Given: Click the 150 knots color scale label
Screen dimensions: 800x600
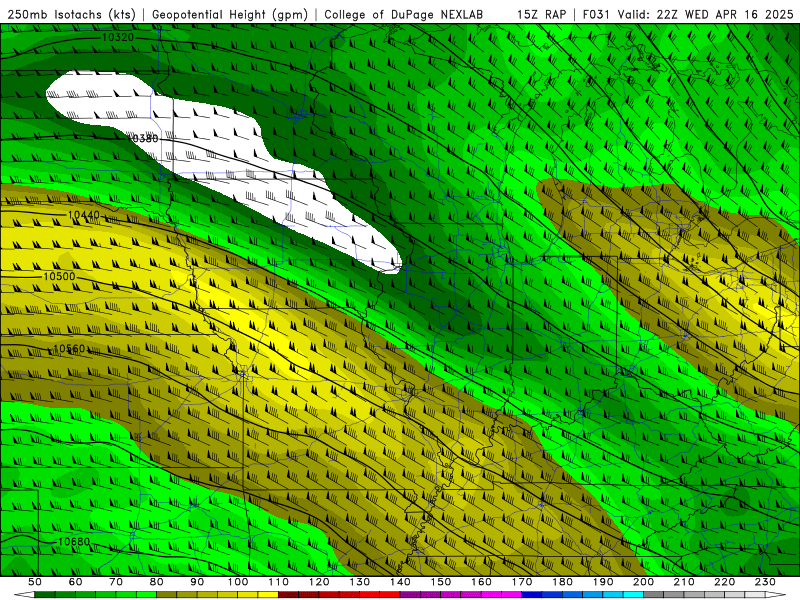Looking at the screenshot, I should point(441,582).
